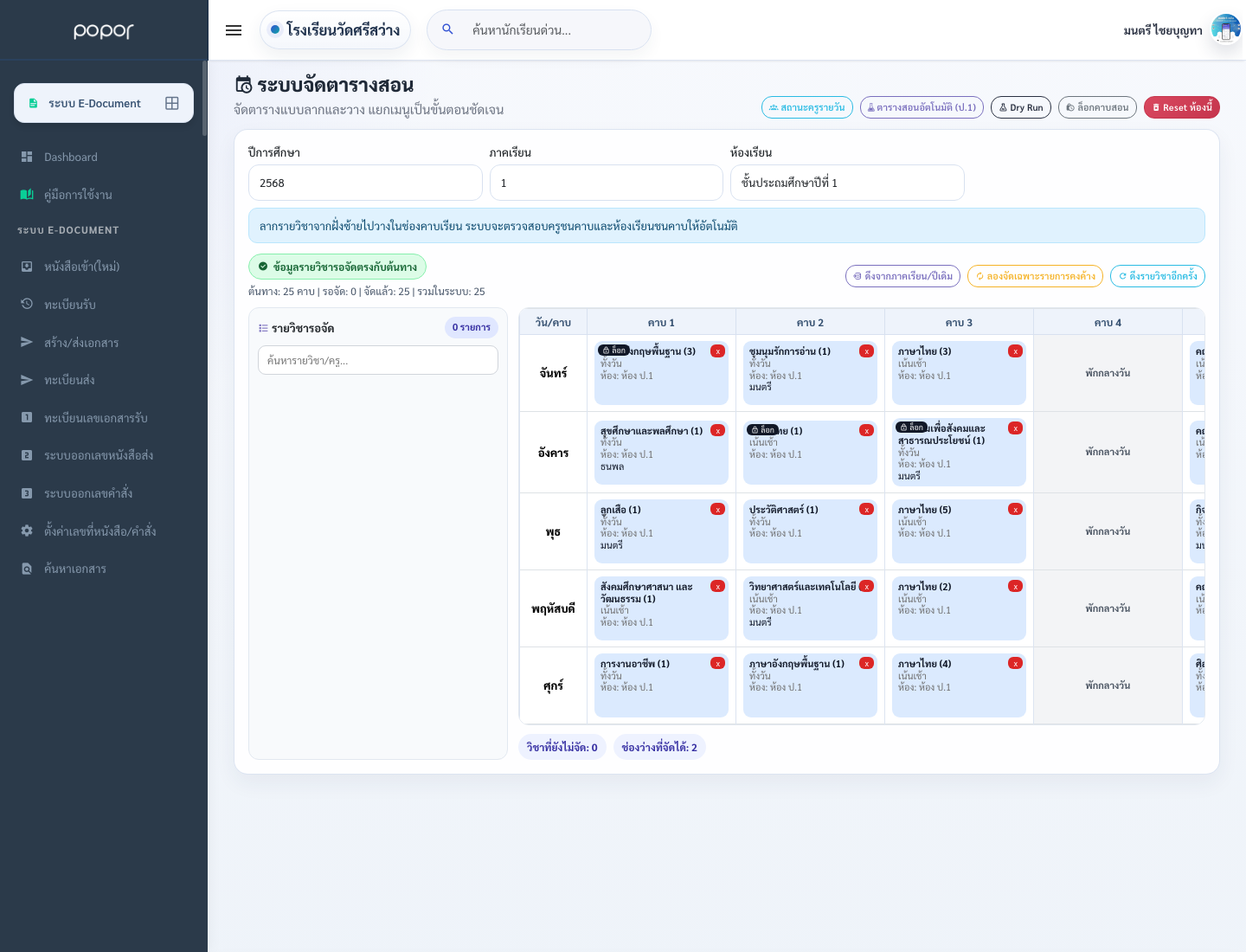The height and width of the screenshot is (952, 1246).
Task: Click the Dry Run button
Action: pos(1022,107)
